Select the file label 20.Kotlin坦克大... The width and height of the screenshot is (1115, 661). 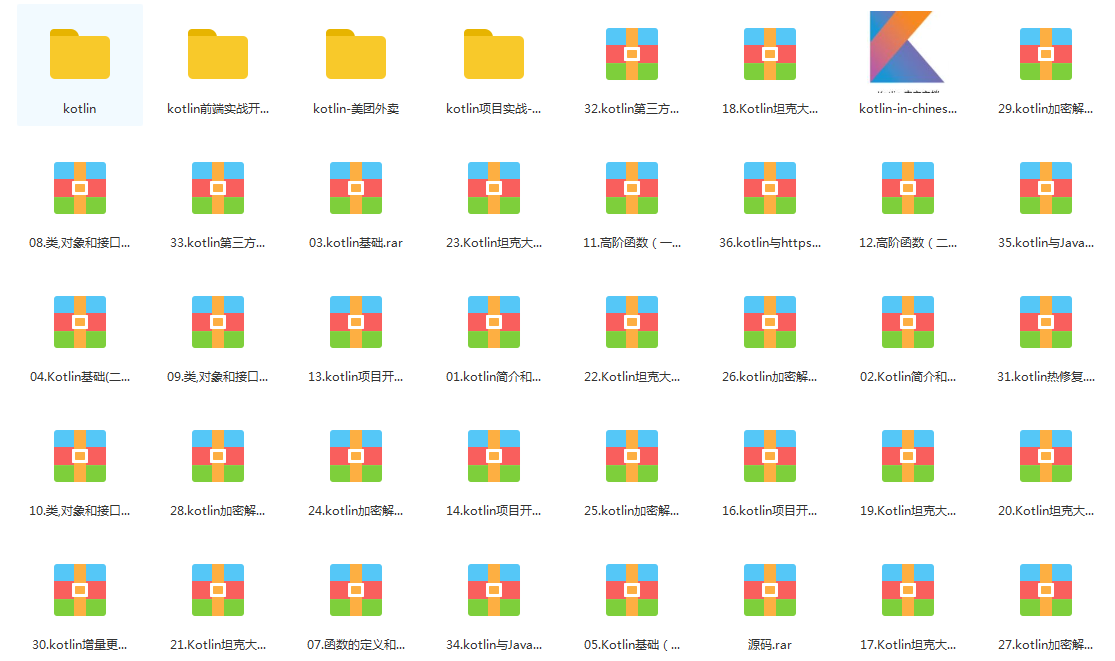click(1045, 510)
